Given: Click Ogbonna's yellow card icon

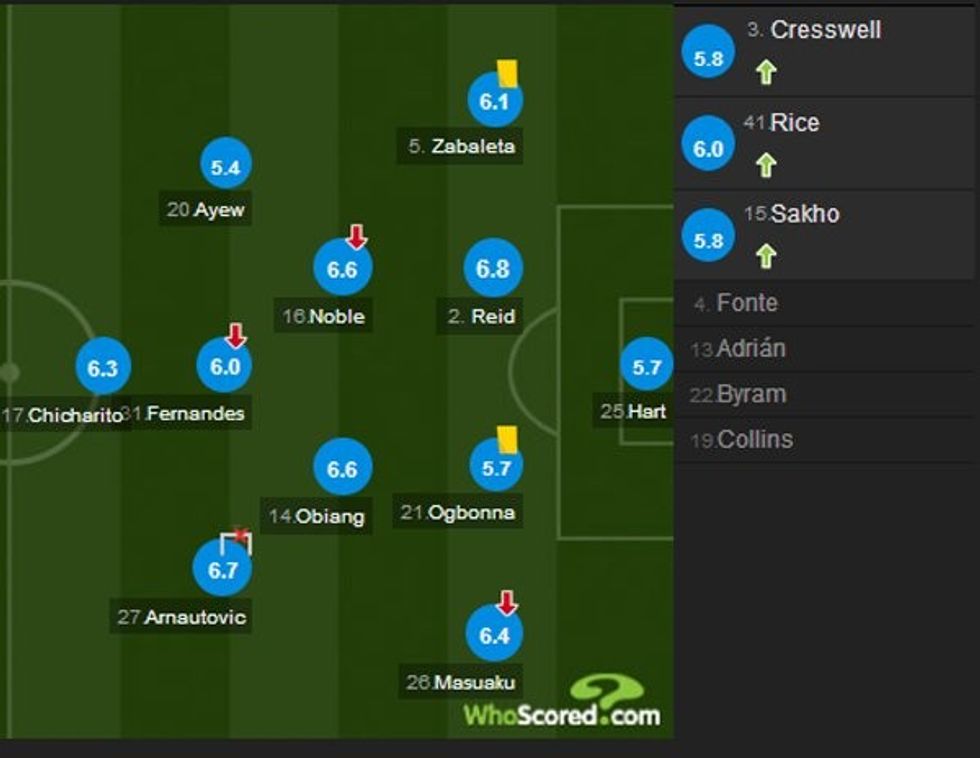Looking at the screenshot, I should click(x=507, y=439).
